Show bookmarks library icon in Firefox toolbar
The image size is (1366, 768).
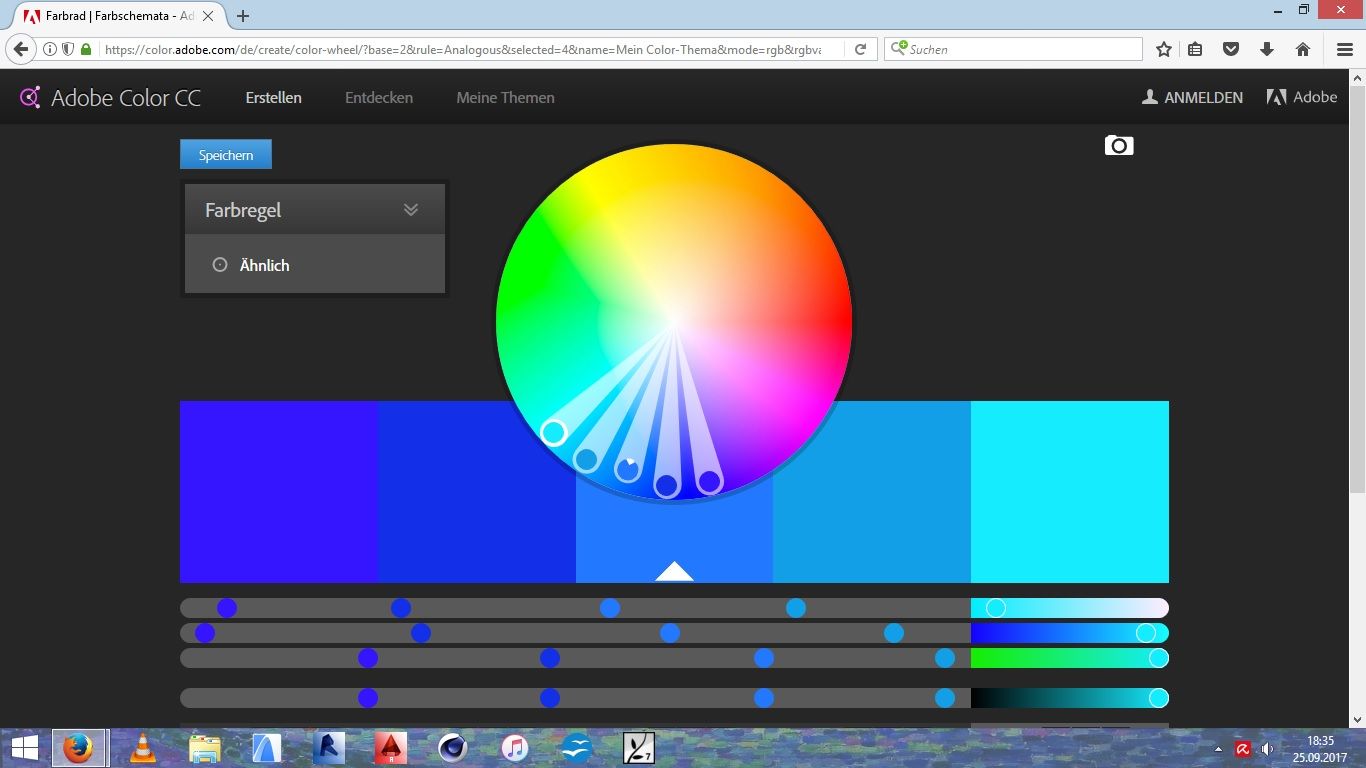point(1195,49)
